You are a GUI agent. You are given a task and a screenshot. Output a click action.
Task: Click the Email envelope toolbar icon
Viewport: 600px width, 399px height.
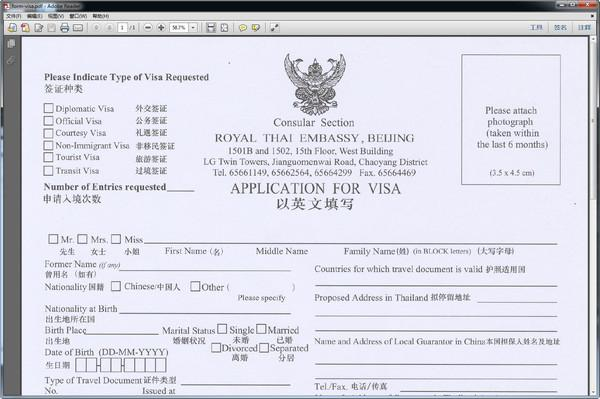78,28
